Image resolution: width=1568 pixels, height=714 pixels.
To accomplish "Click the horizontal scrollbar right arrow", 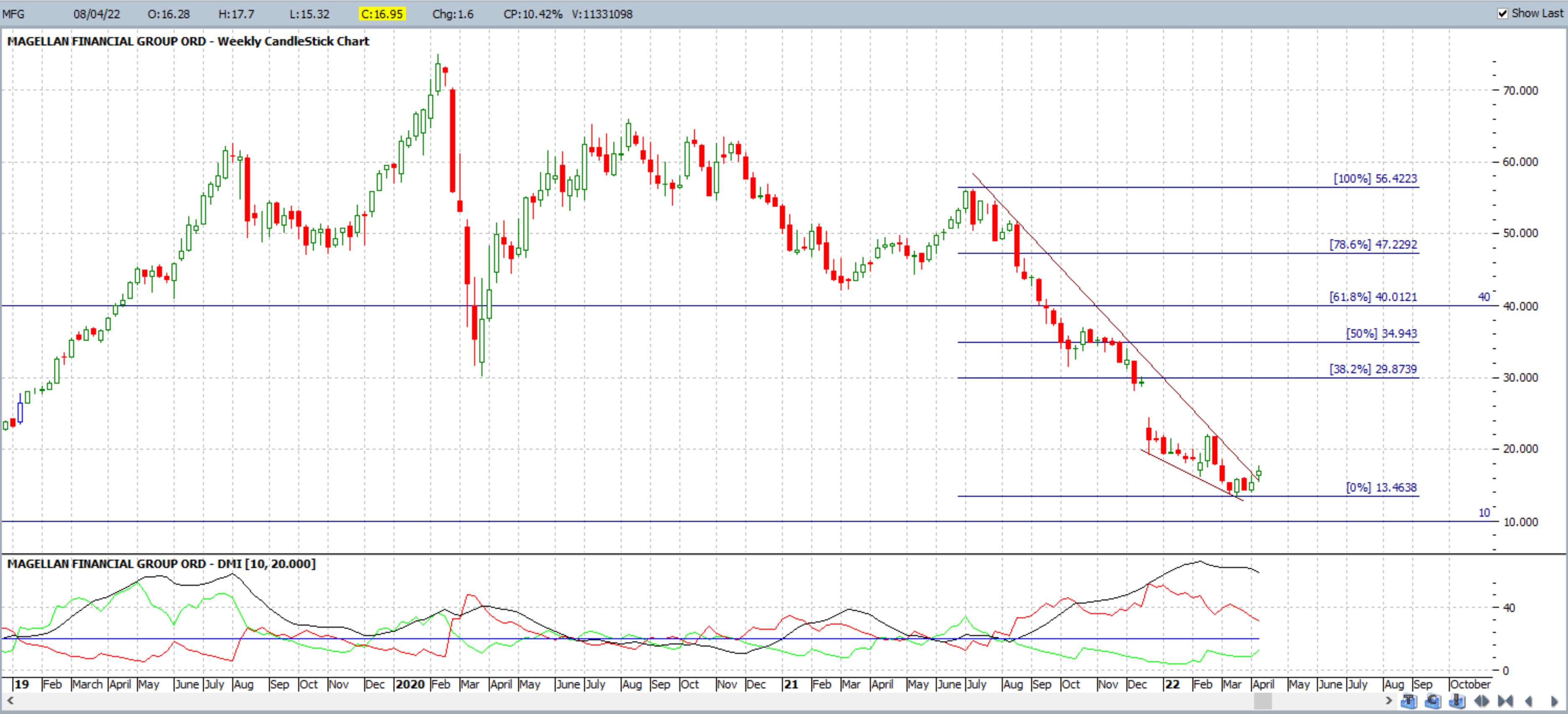I will (1388, 701).
